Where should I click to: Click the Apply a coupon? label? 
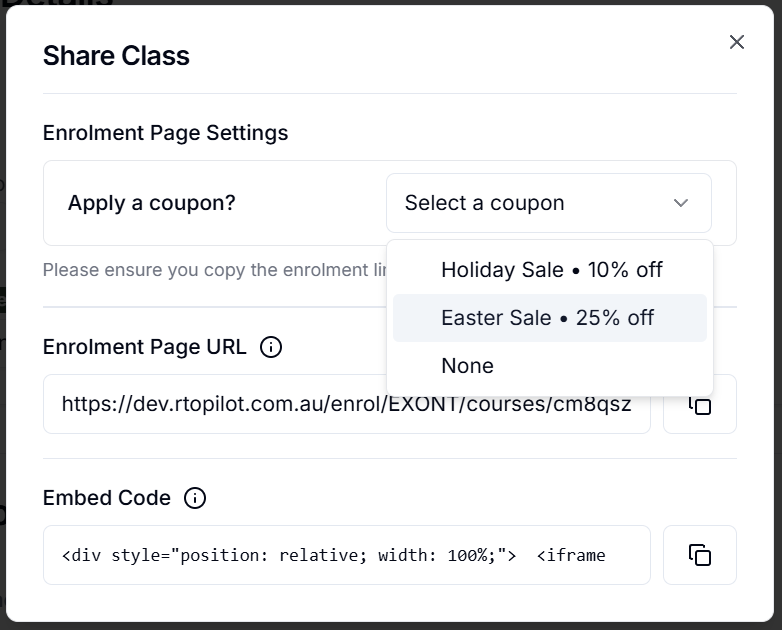click(x=152, y=203)
